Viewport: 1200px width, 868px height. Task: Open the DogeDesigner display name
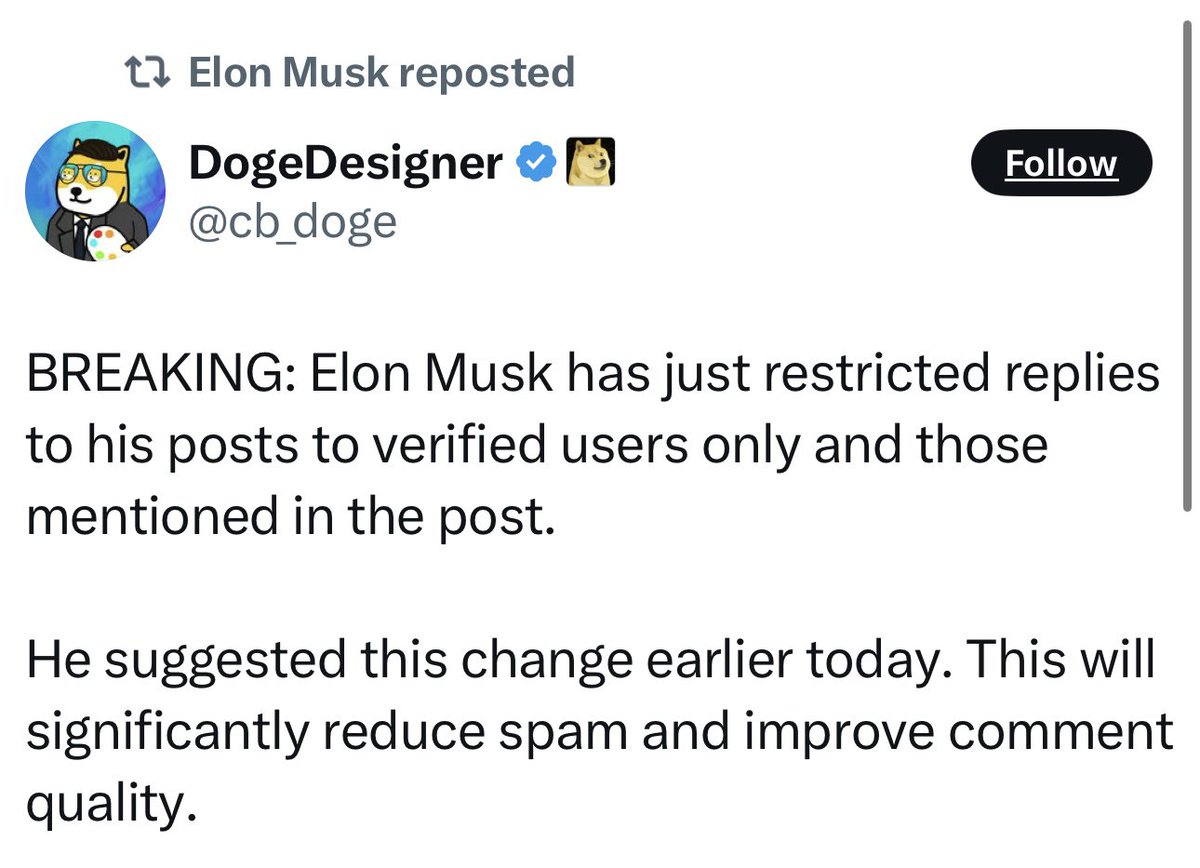point(345,163)
